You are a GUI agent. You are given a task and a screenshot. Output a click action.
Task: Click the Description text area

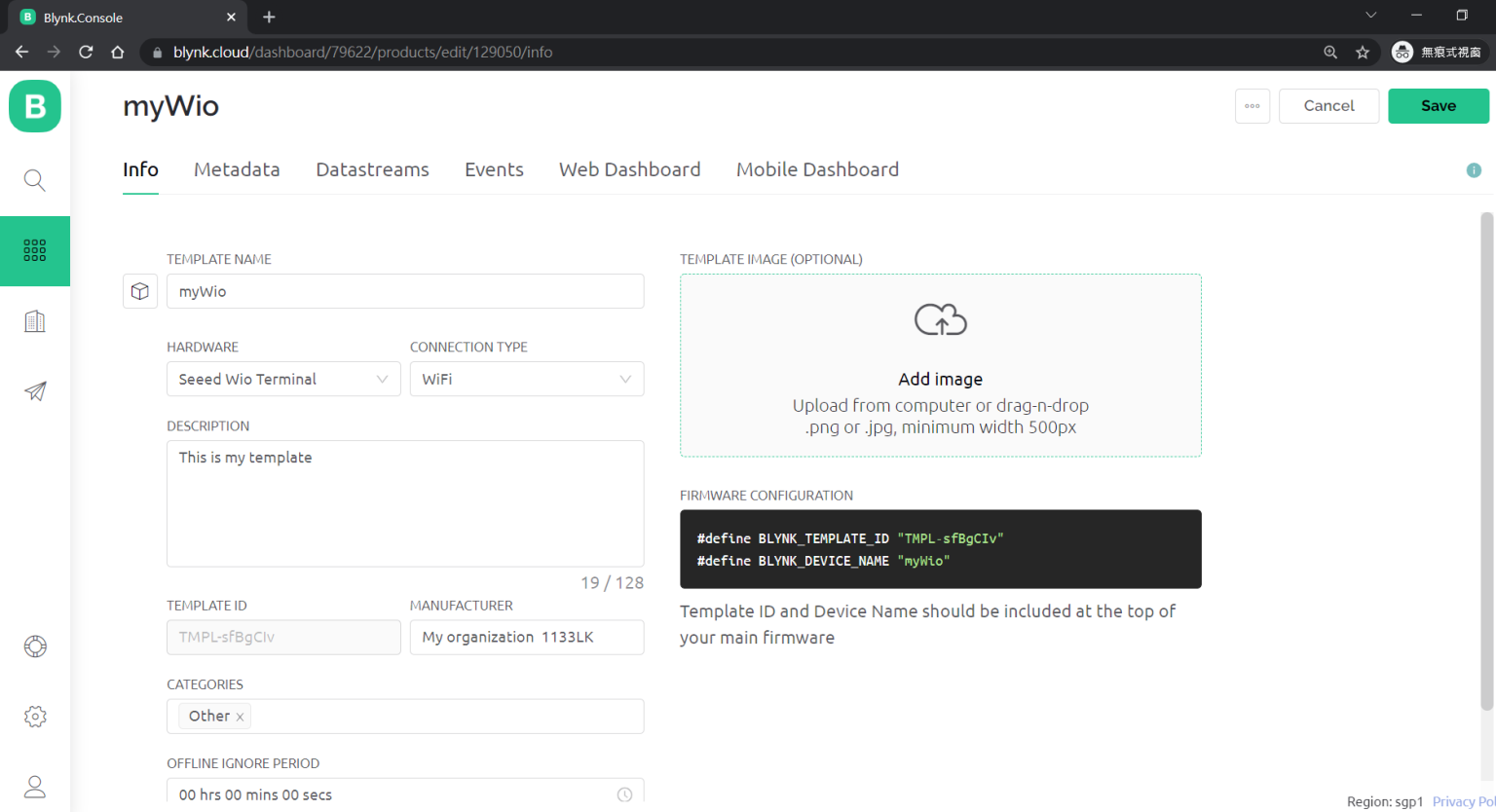[405, 503]
